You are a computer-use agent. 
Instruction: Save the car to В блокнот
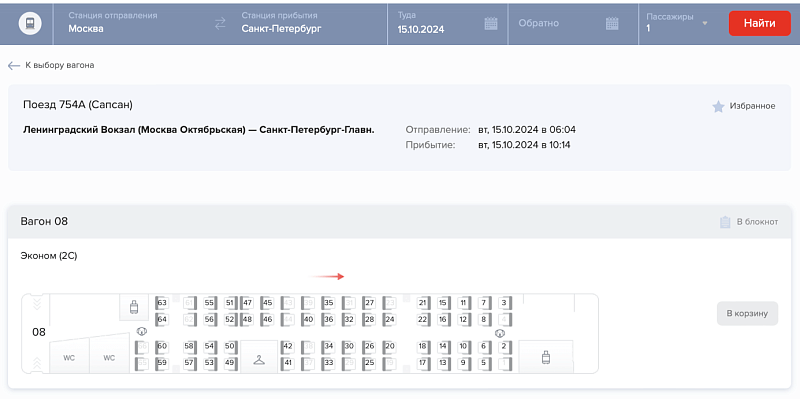click(x=748, y=222)
